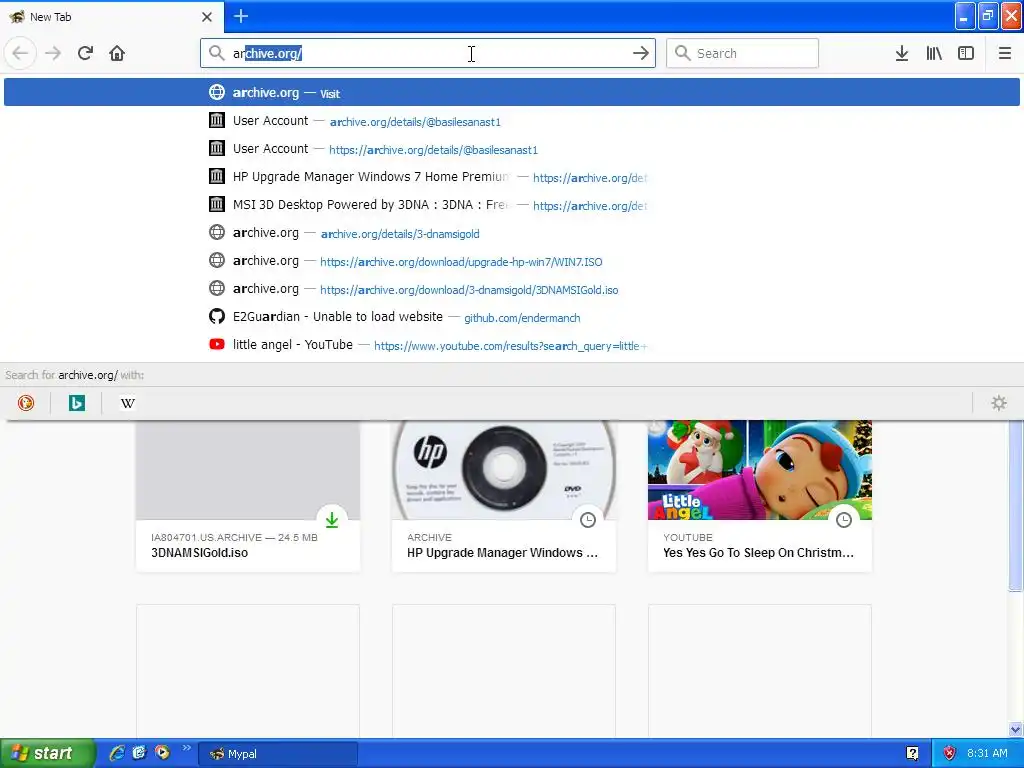
Task: Open the 3DNAMSIGold.iso download card
Action: tap(248, 496)
